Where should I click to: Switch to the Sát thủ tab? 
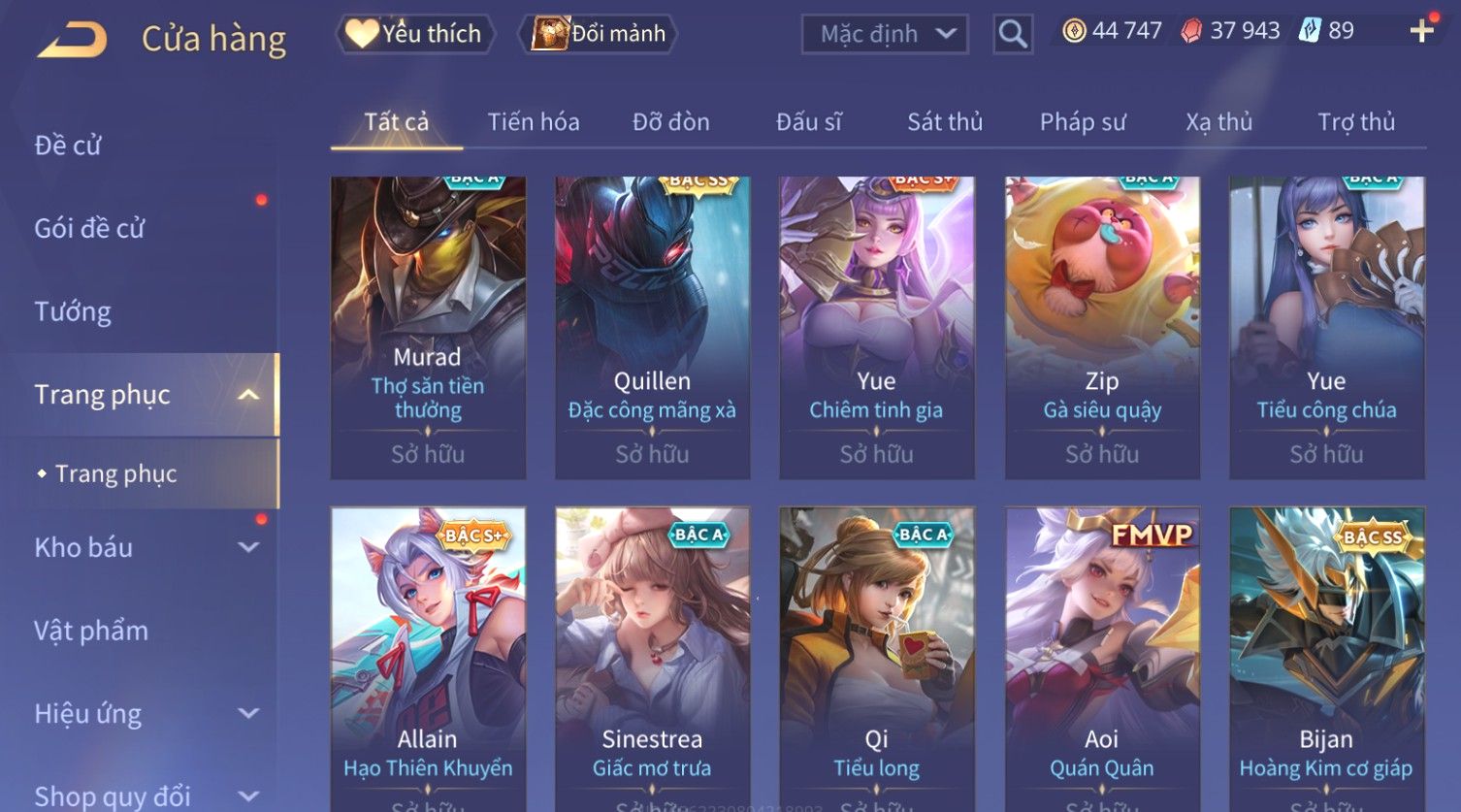pos(945,122)
